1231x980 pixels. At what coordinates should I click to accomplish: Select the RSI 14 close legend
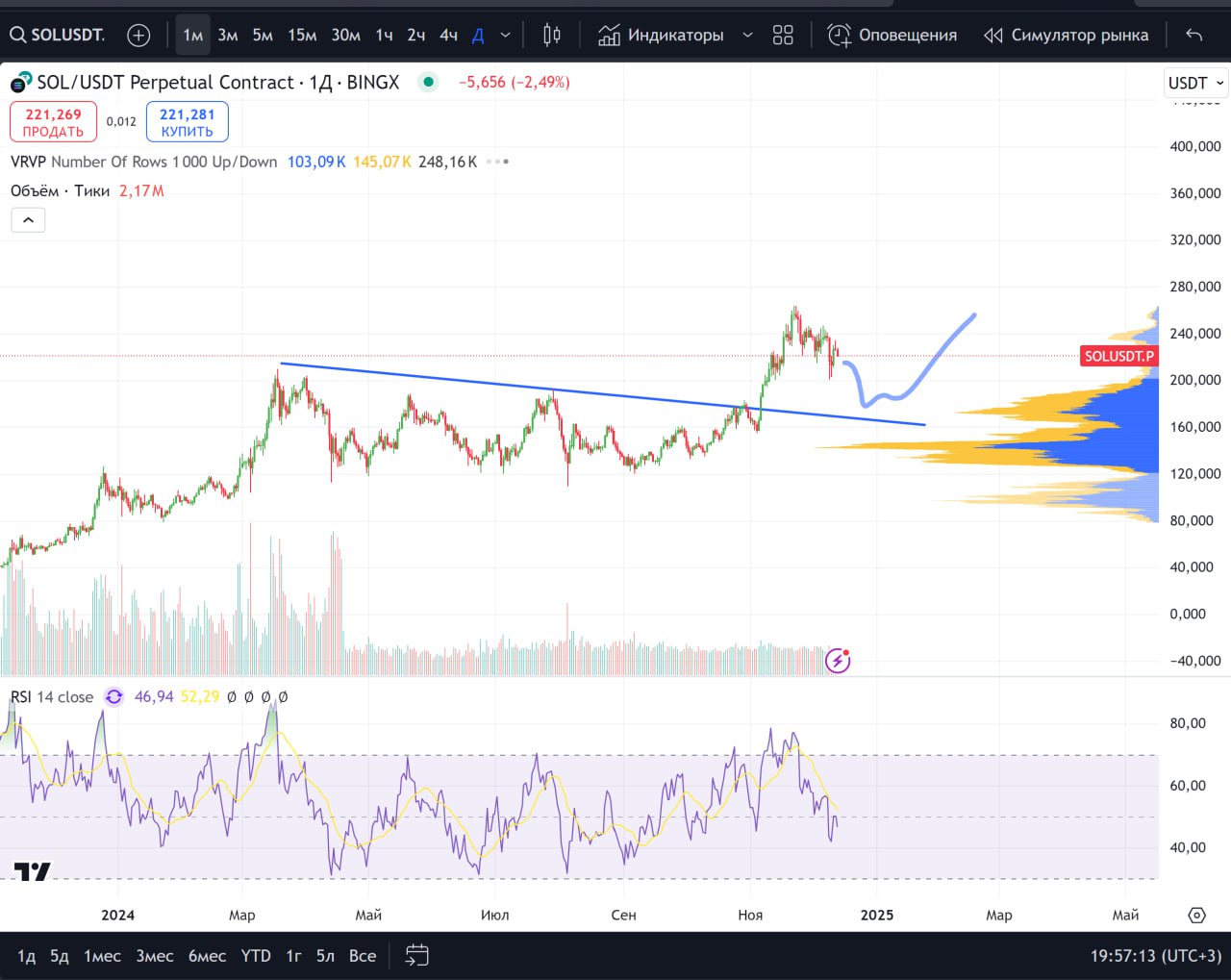(52, 697)
